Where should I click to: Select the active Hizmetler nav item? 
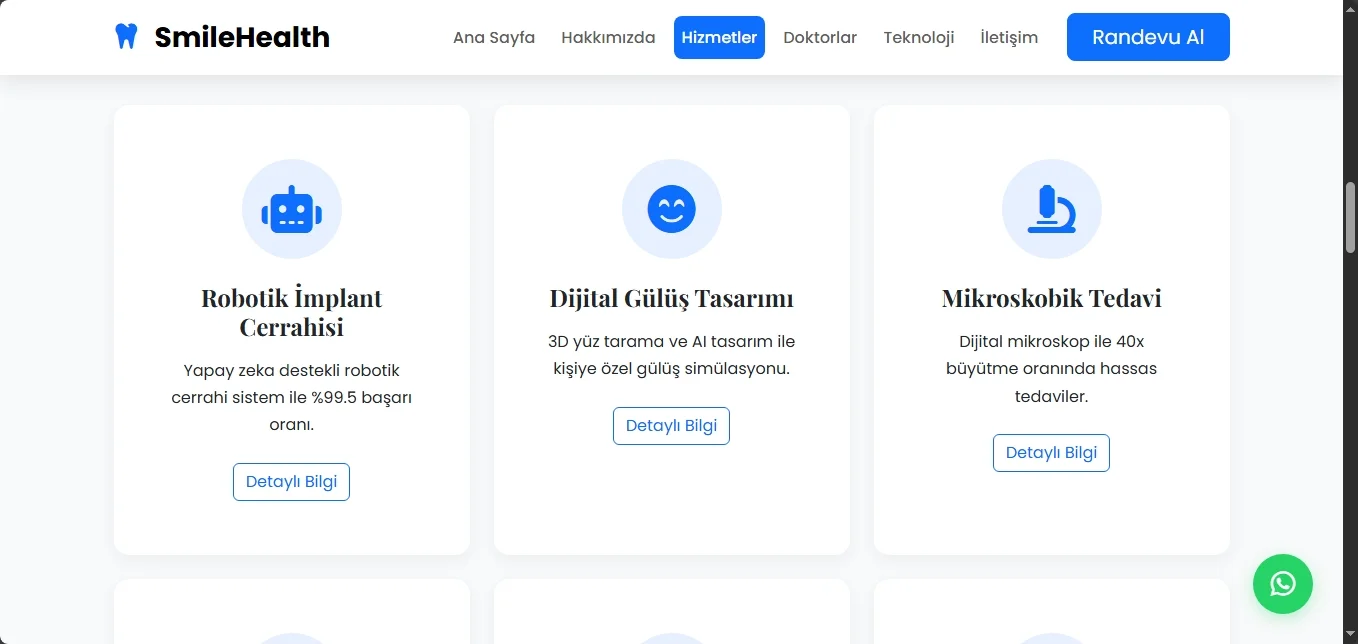point(719,37)
